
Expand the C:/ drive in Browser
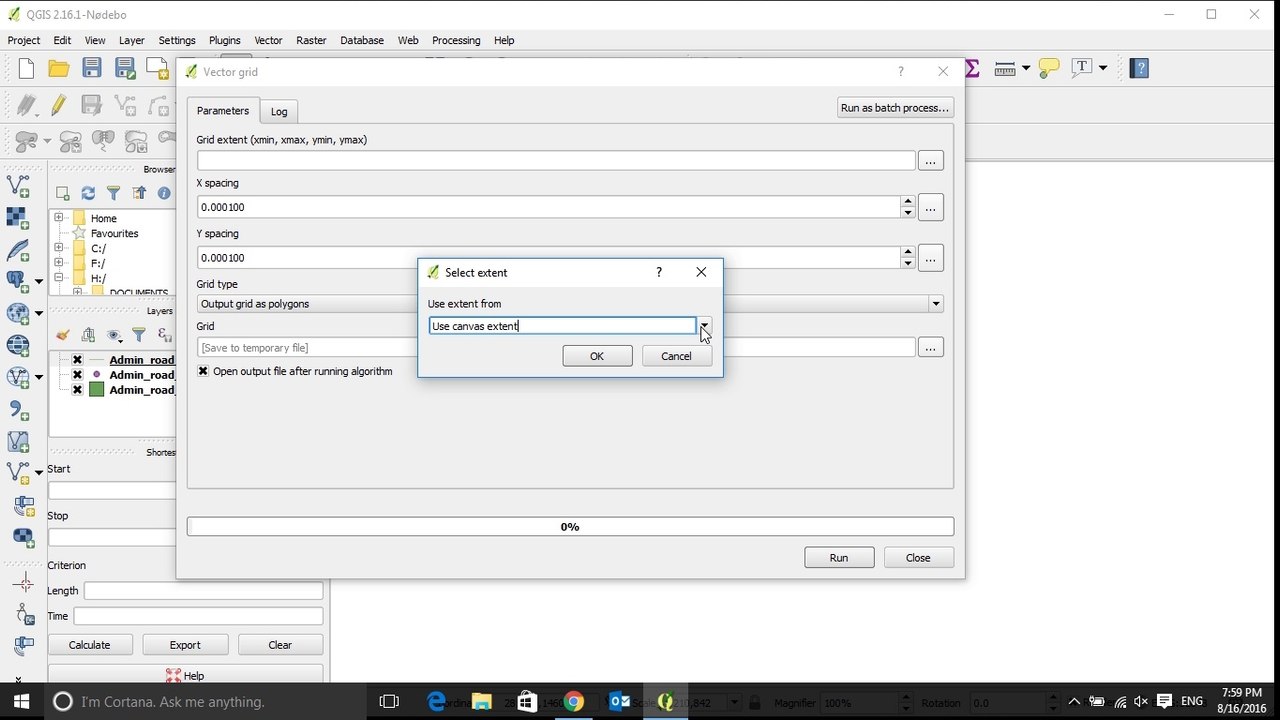[x=59, y=248]
